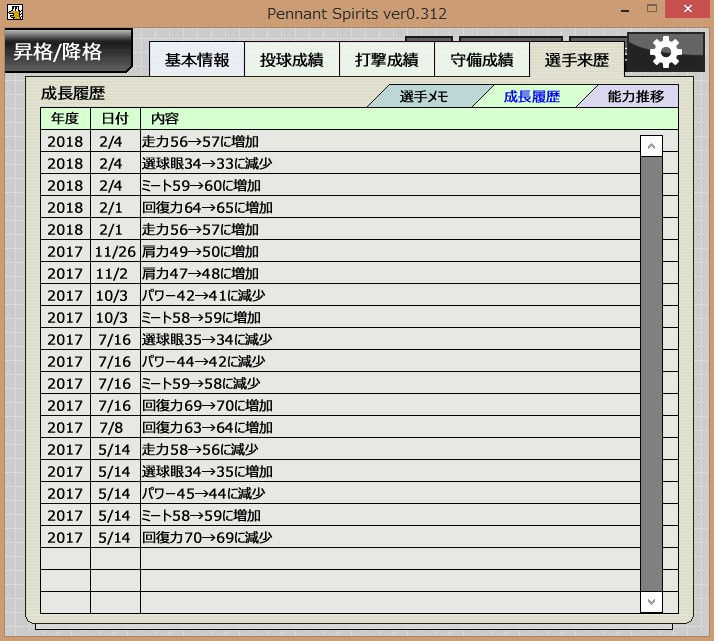Image resolution: width=714 pixels, height=641 pixels.
Task: Click the 11/2 date cell
Action: [x=115, y=274]
